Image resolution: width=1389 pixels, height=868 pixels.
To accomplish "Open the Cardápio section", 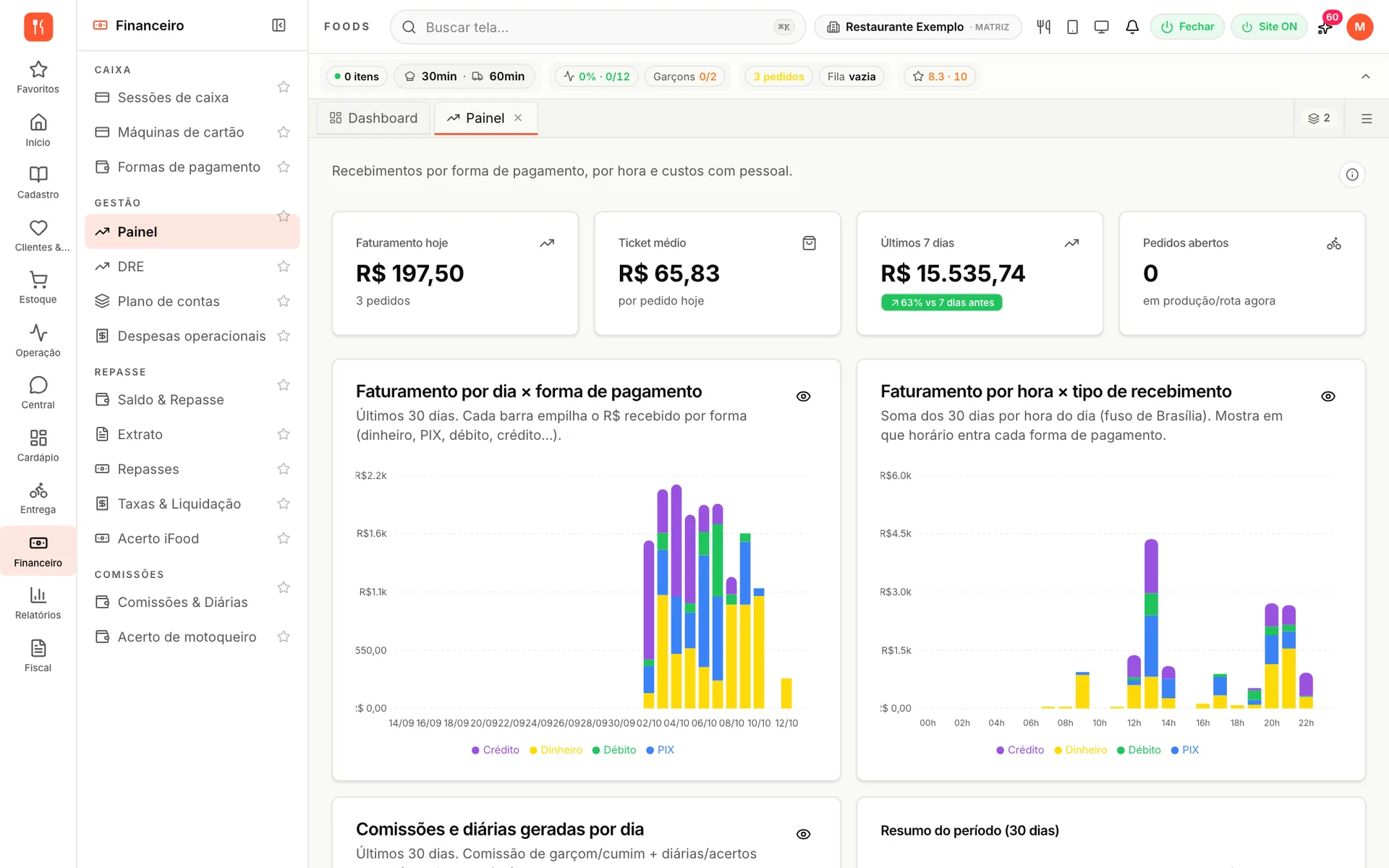I will point(38,446).
